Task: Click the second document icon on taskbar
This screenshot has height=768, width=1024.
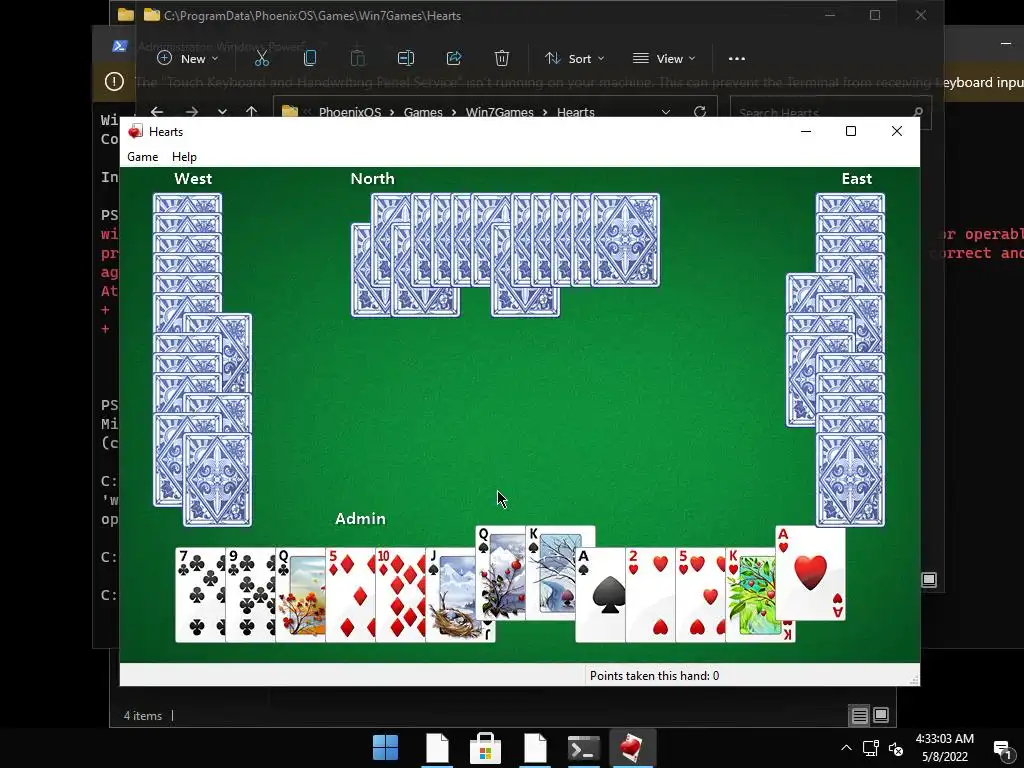Action: [535, 748]
